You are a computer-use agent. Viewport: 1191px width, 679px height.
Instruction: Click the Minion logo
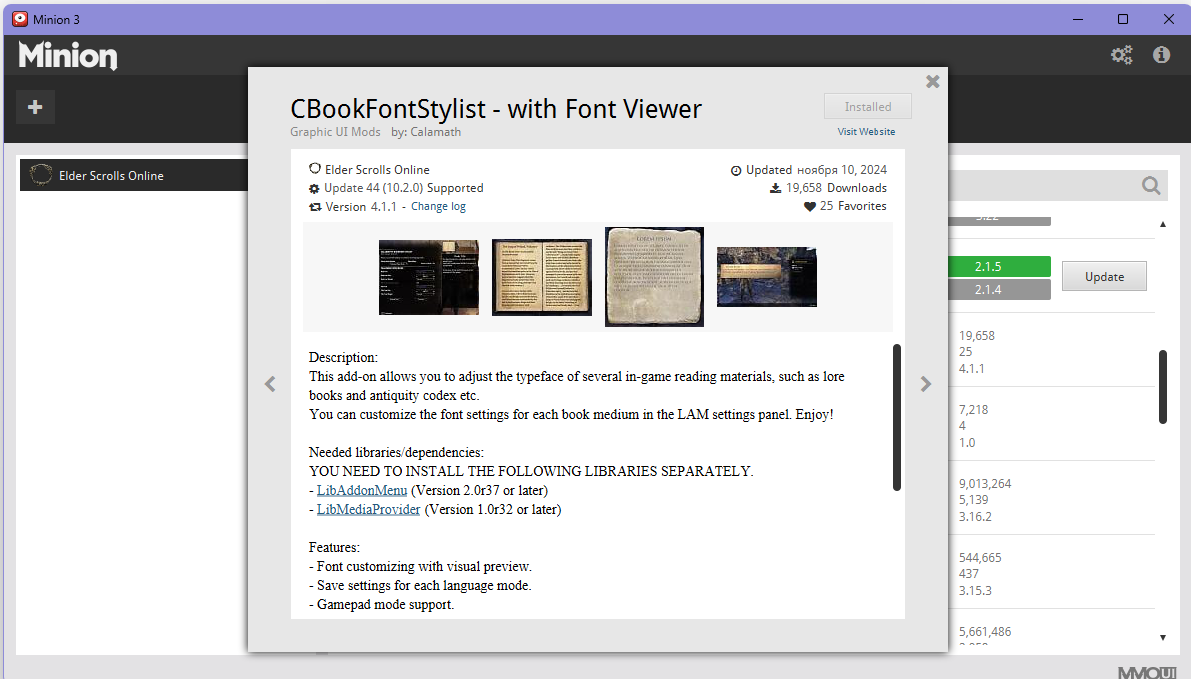tap(68, 55)
